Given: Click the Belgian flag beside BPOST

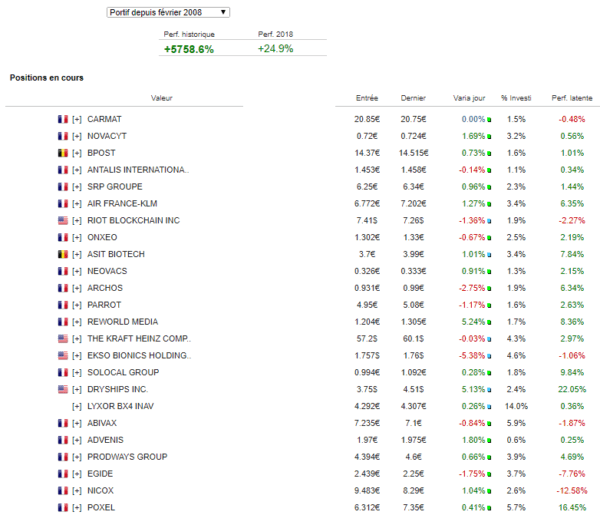Looking at the screenshot, I should (63, 153).
